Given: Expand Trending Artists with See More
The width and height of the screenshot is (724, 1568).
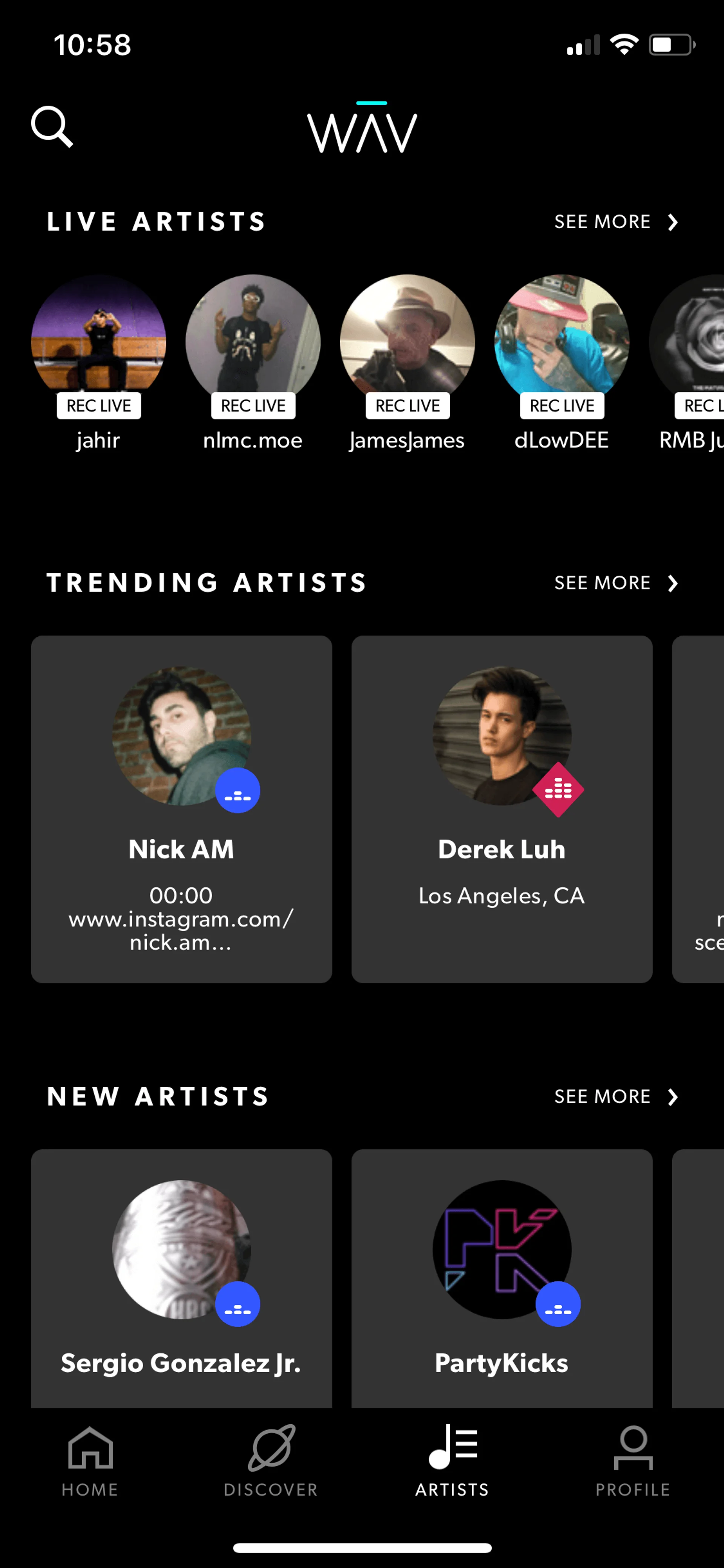Looking at the screenshot, I should (616, 583).
